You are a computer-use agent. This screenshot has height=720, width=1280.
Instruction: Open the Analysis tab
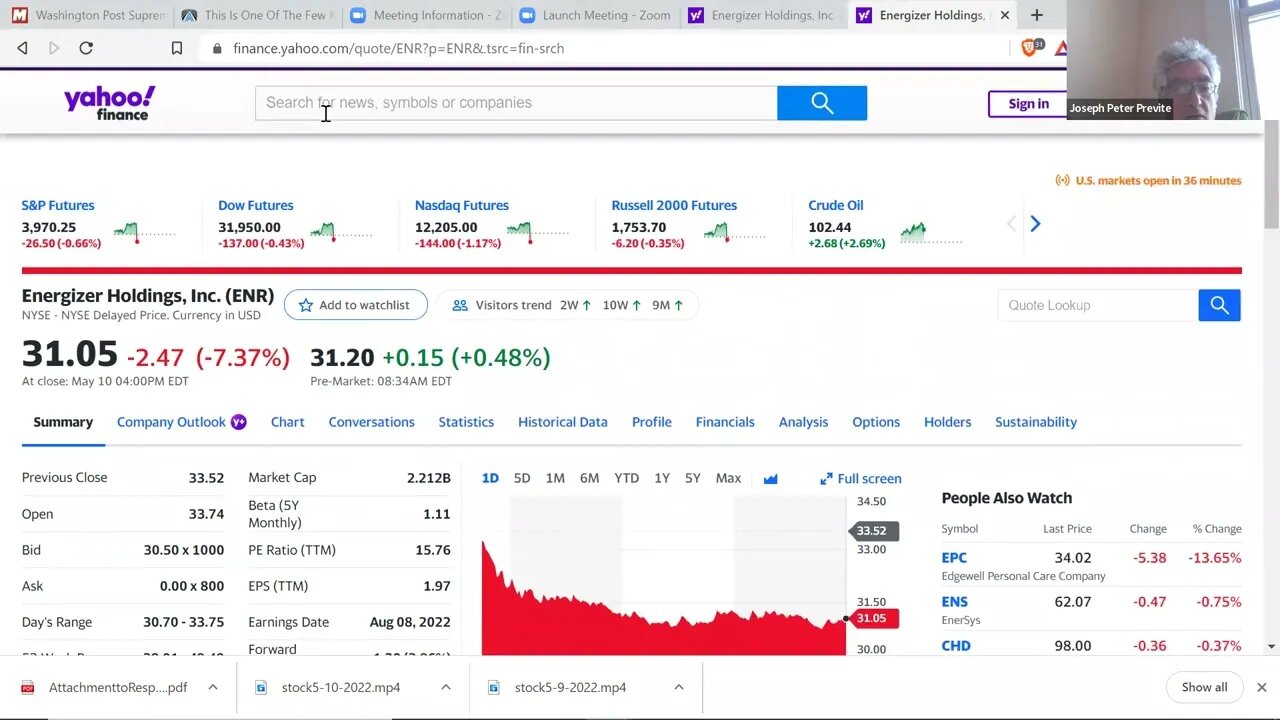pyautogui.click(x=803, y=422)
